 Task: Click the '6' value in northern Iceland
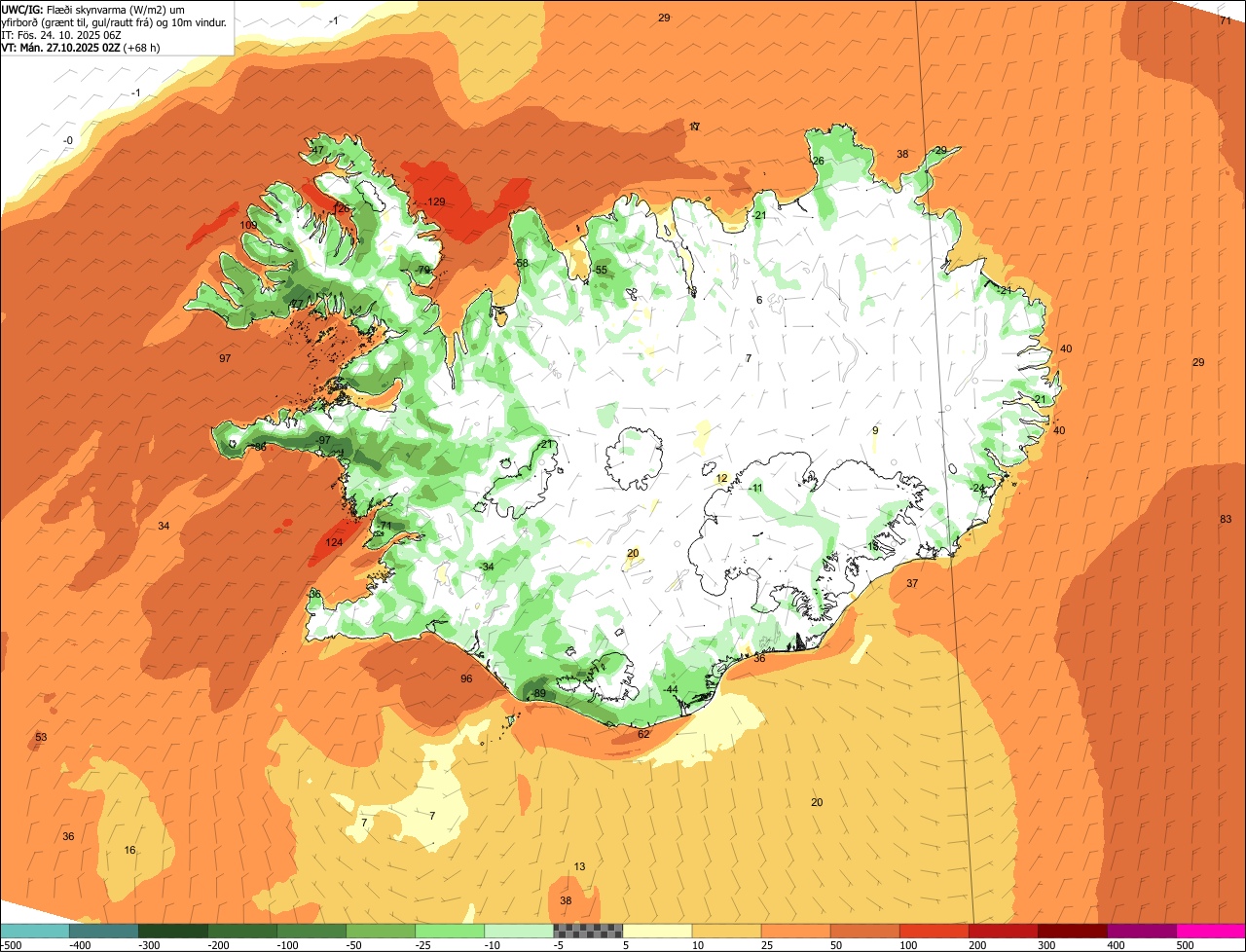tap(759, 300)
